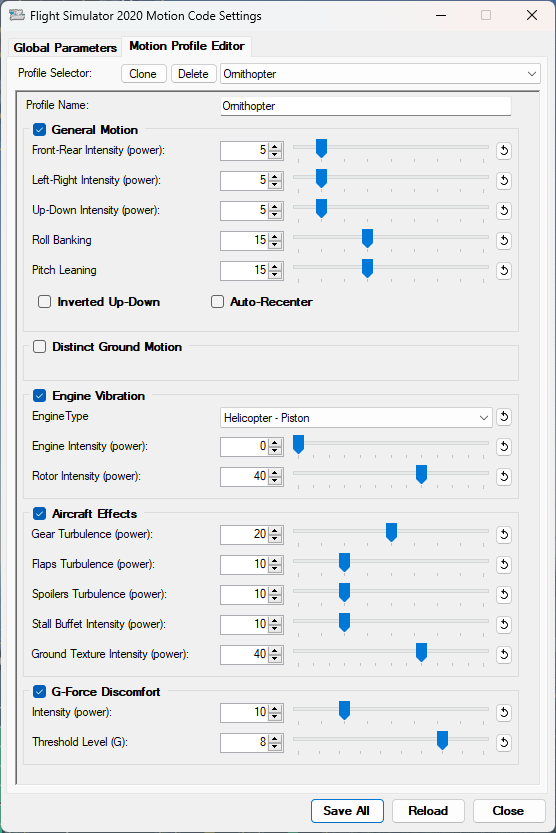This screenshot has height=833, width=556.
Task: Save All settings
Action: click(x=347, y=811)
